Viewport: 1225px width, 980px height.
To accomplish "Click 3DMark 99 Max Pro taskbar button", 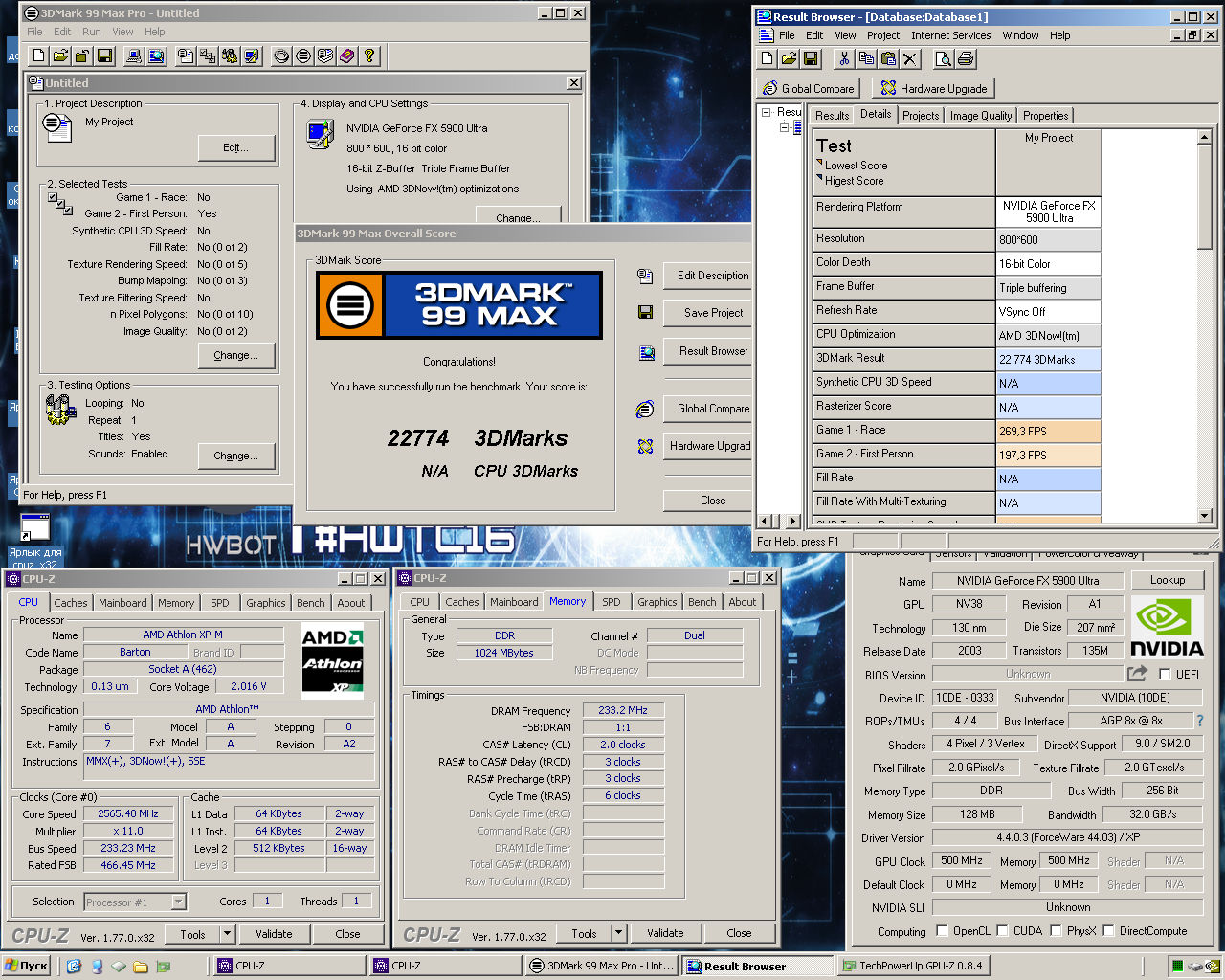I will [x=602, y=966].
